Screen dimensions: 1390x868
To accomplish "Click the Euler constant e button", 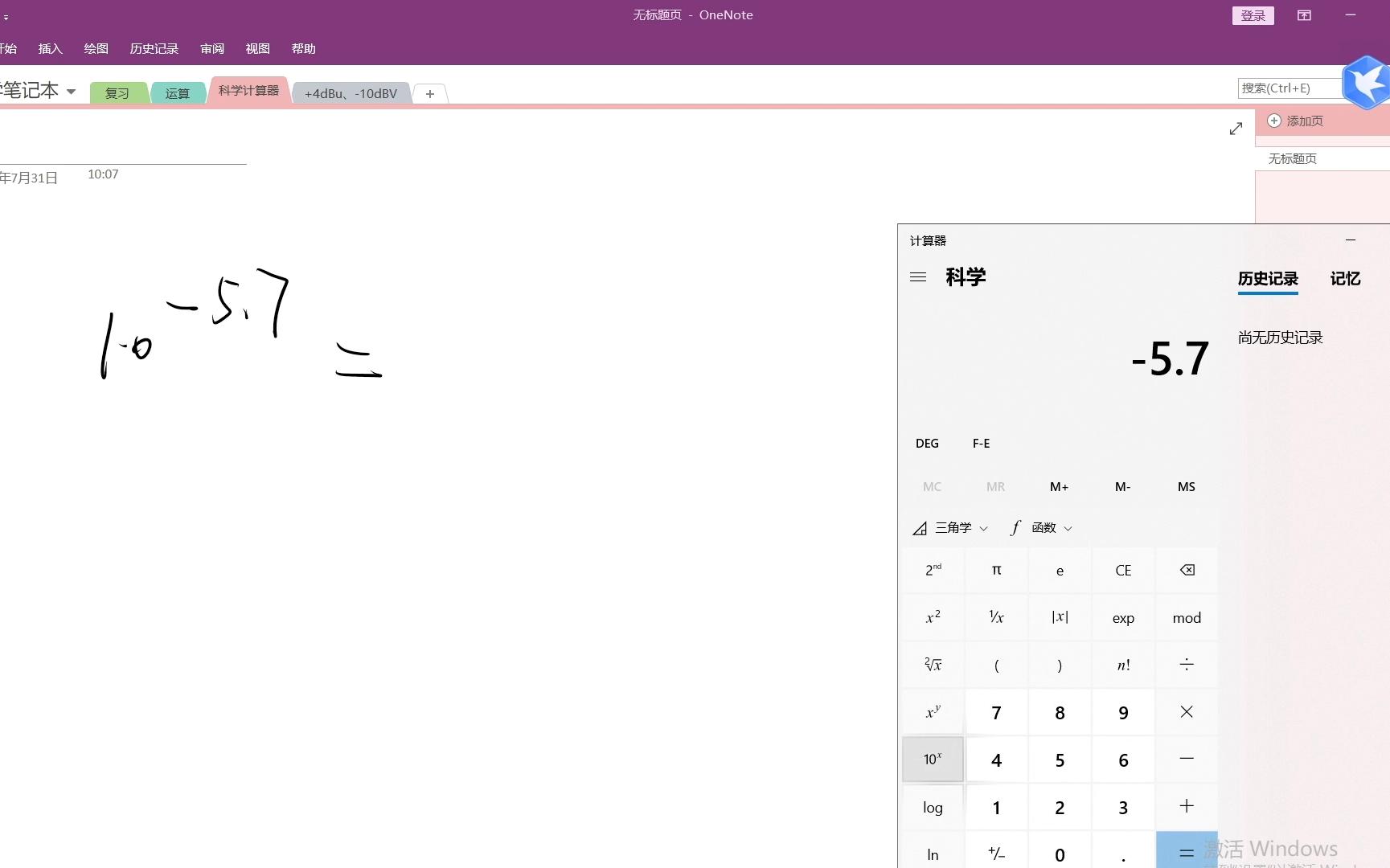I will tap(1060, 571).
